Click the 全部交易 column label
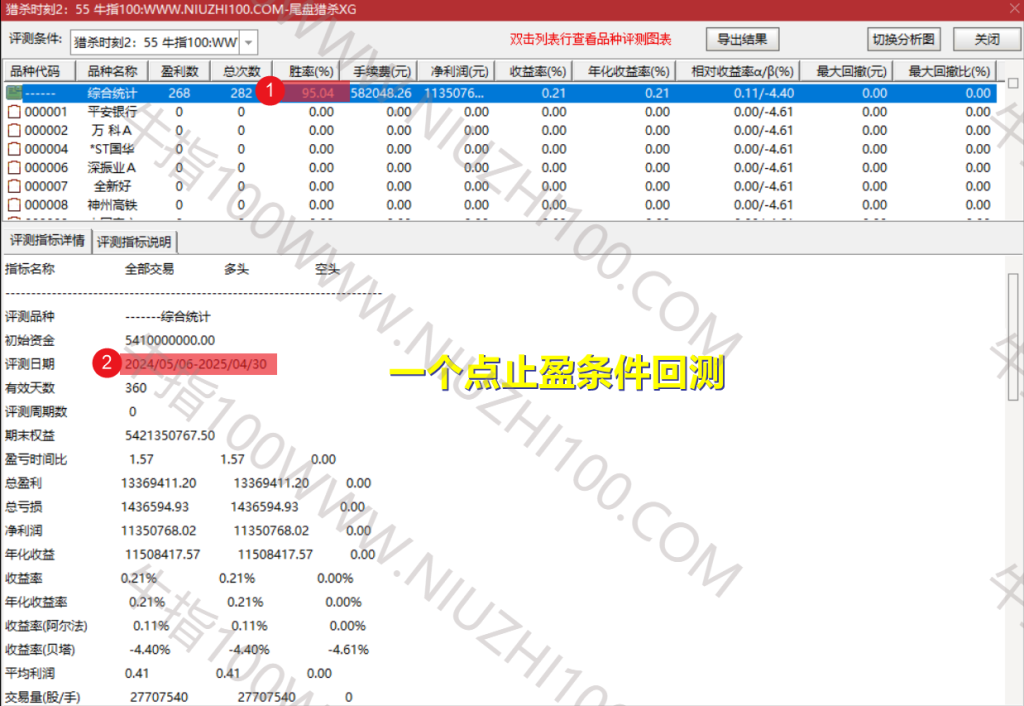The image size is (1024, 706). click(150, 269)
